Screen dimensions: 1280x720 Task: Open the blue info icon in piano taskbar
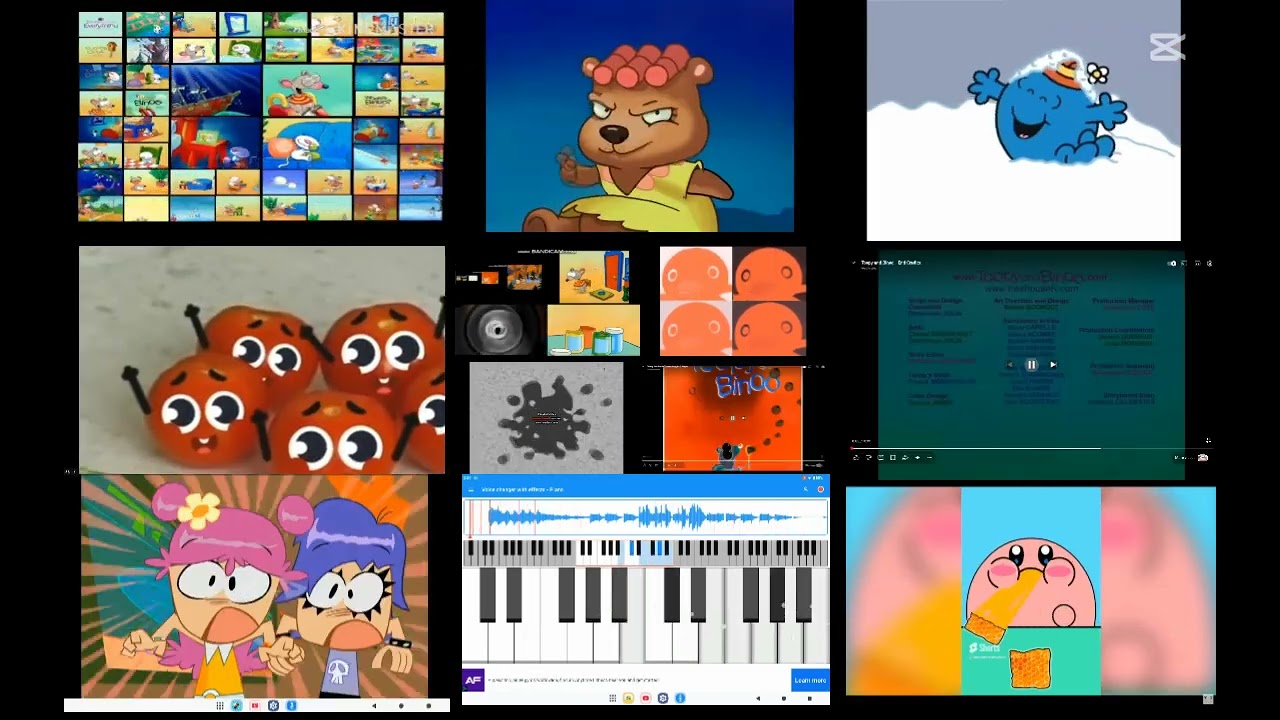(680, 698)
